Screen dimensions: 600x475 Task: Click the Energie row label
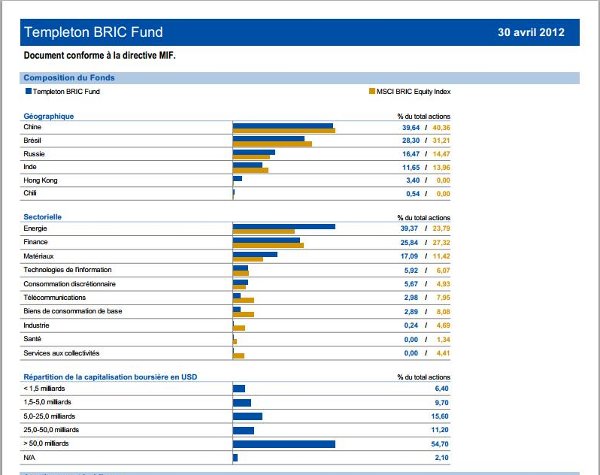(x=35, y=229)
